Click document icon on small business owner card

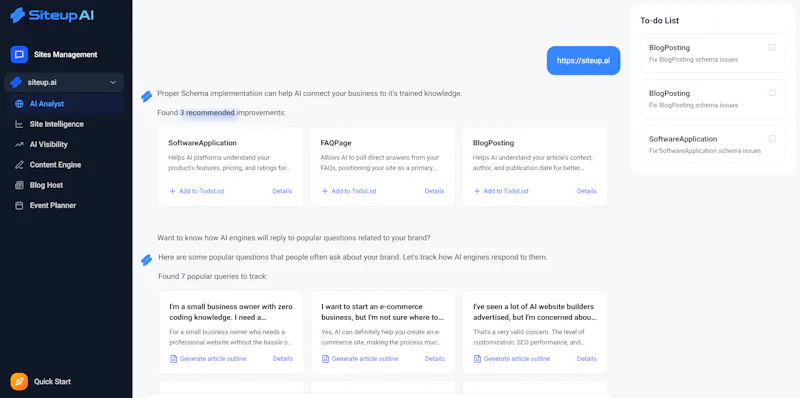[173, 359]
